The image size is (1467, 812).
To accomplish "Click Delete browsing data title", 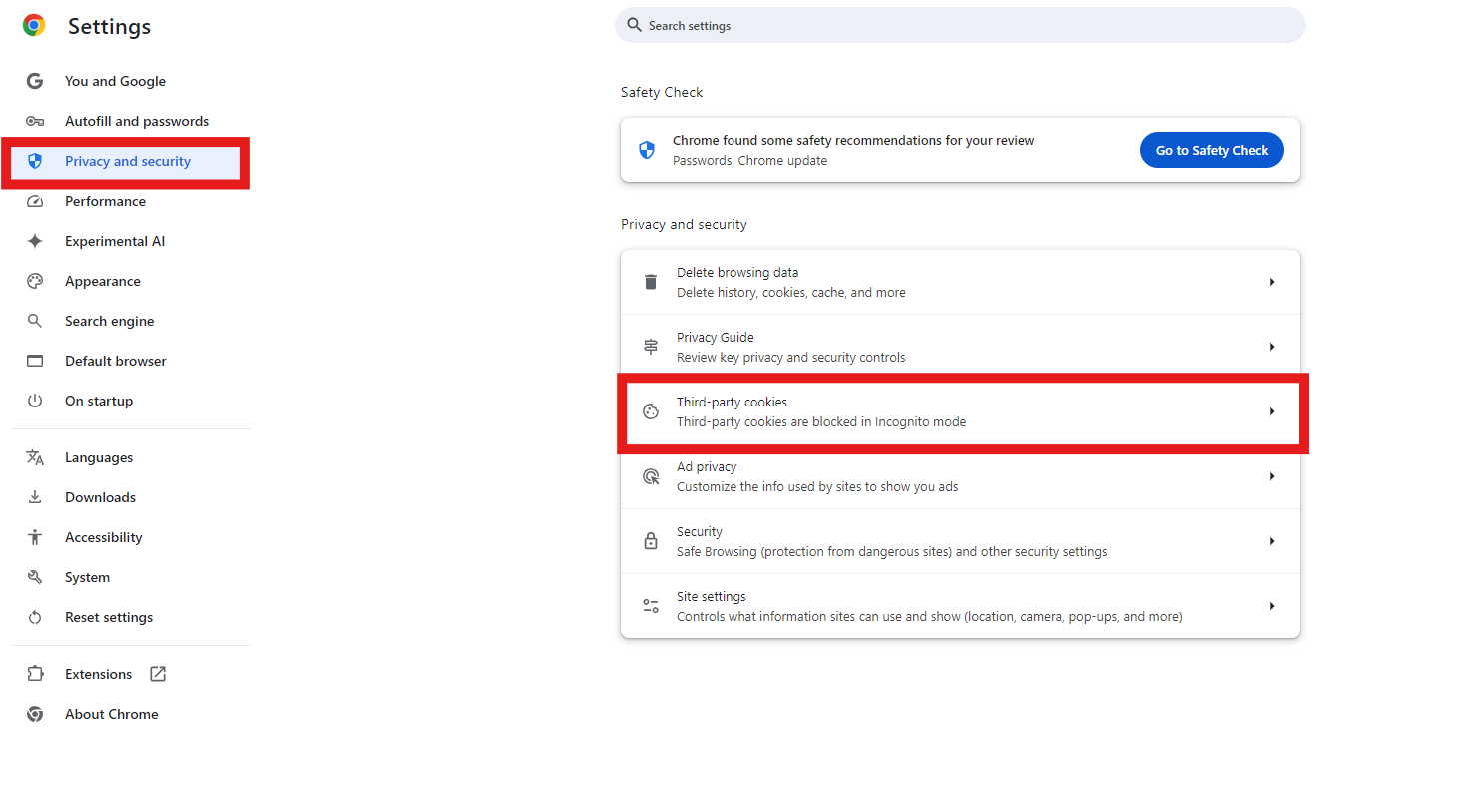I will pos(737,272).
